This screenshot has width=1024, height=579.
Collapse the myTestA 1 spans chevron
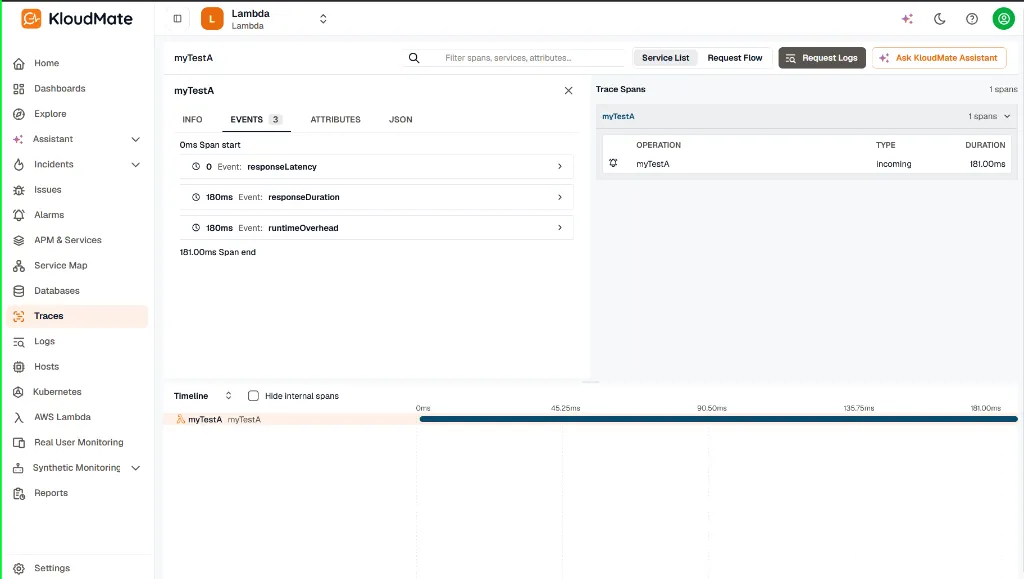(1007, 116)
